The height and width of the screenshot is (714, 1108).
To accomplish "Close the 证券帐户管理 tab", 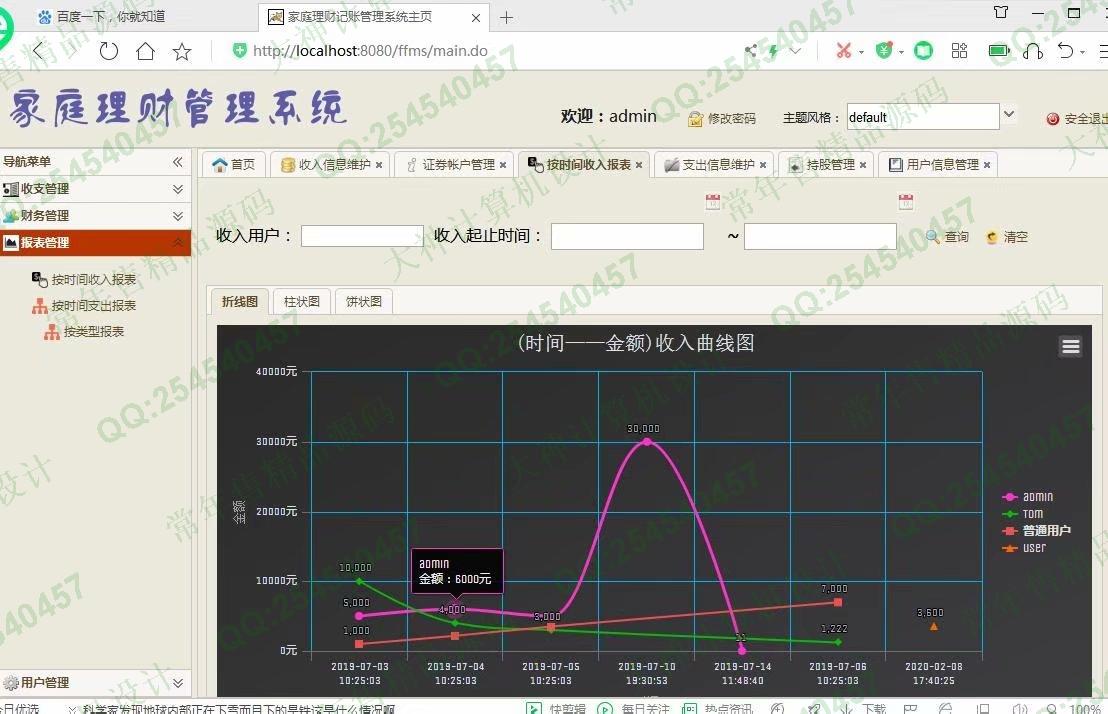I will pos(503,165).
